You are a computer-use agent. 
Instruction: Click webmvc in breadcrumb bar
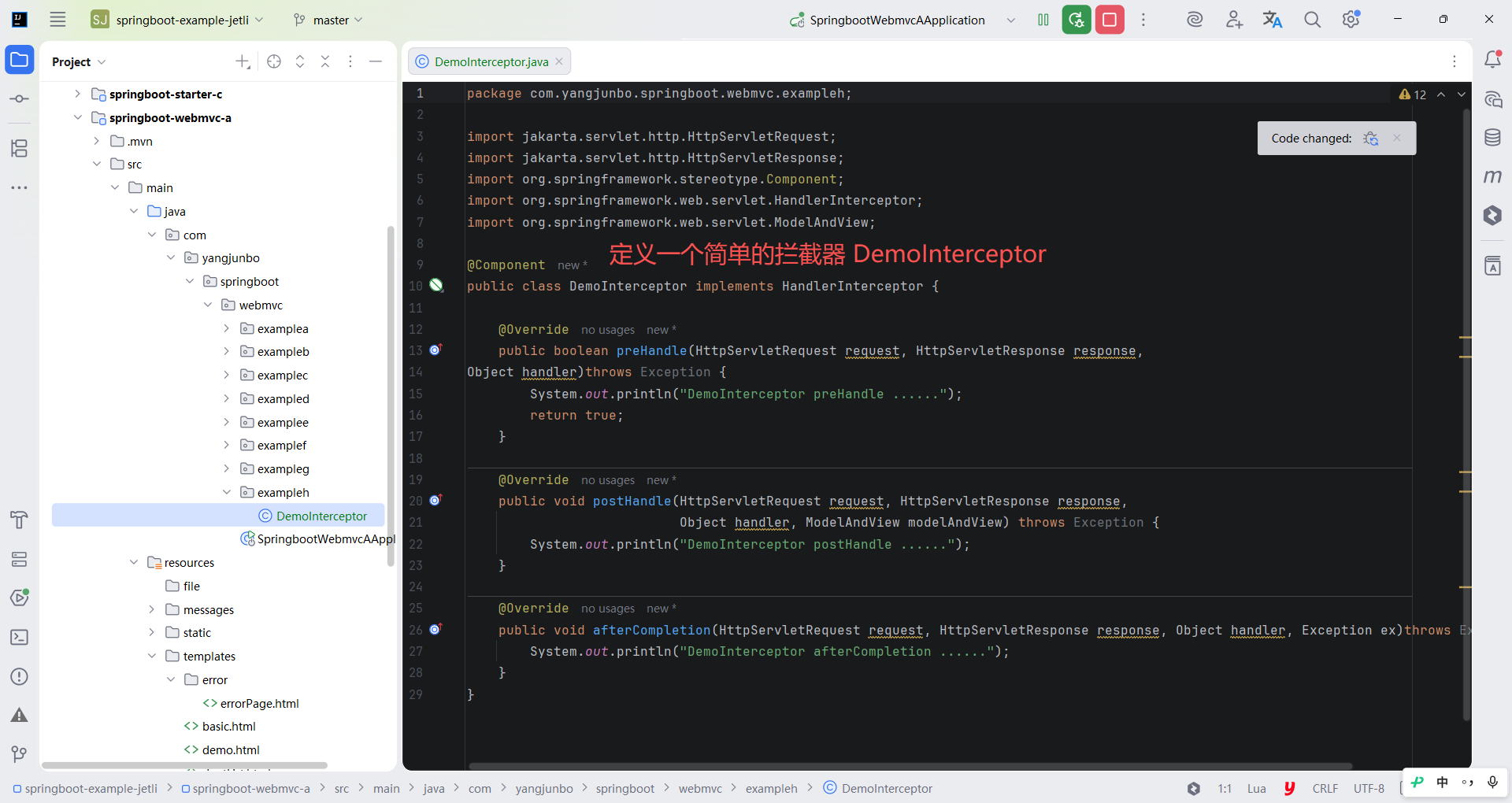(700, 788)
